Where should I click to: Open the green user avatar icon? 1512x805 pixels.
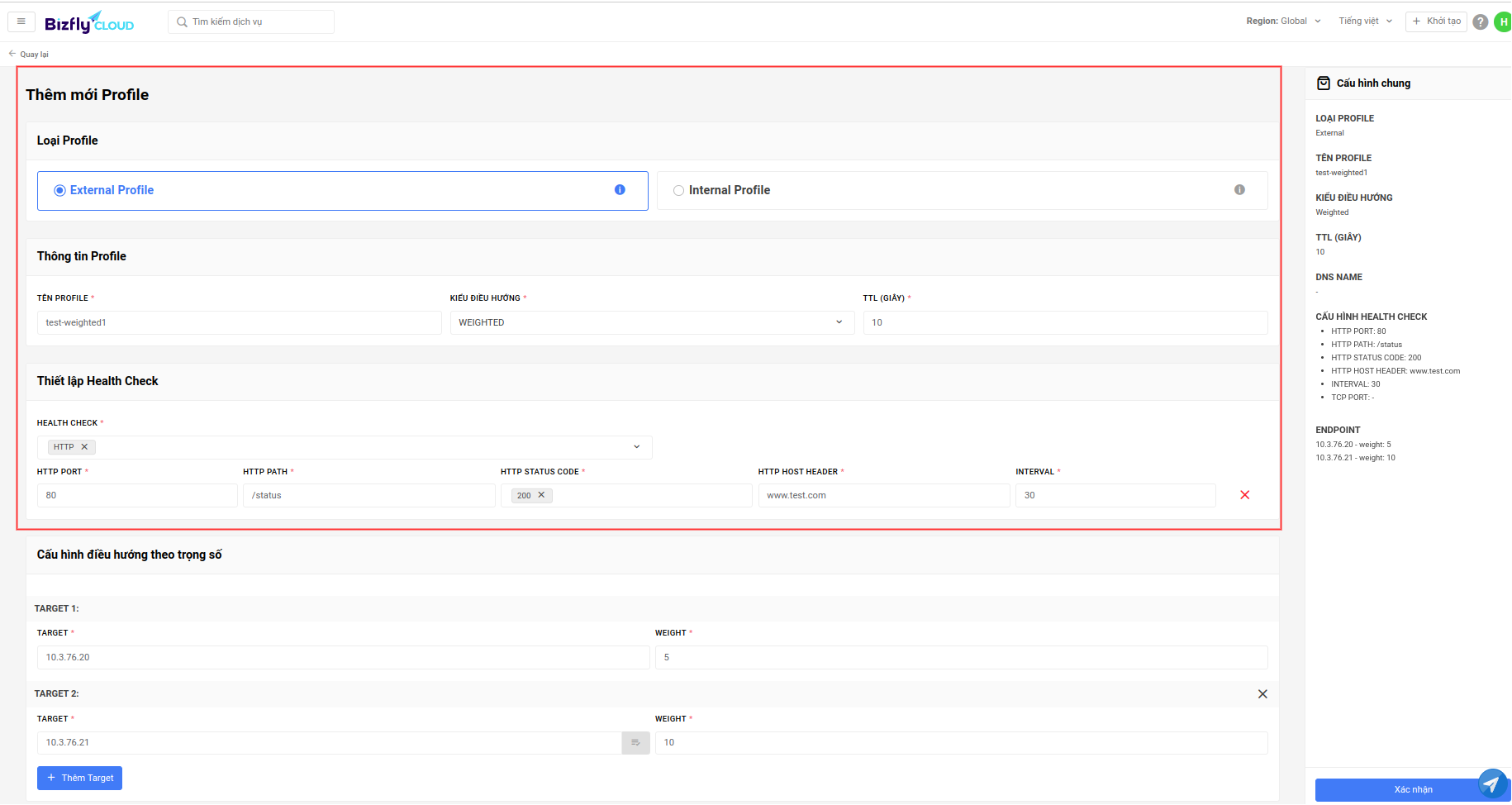(x=1503, y=22)
